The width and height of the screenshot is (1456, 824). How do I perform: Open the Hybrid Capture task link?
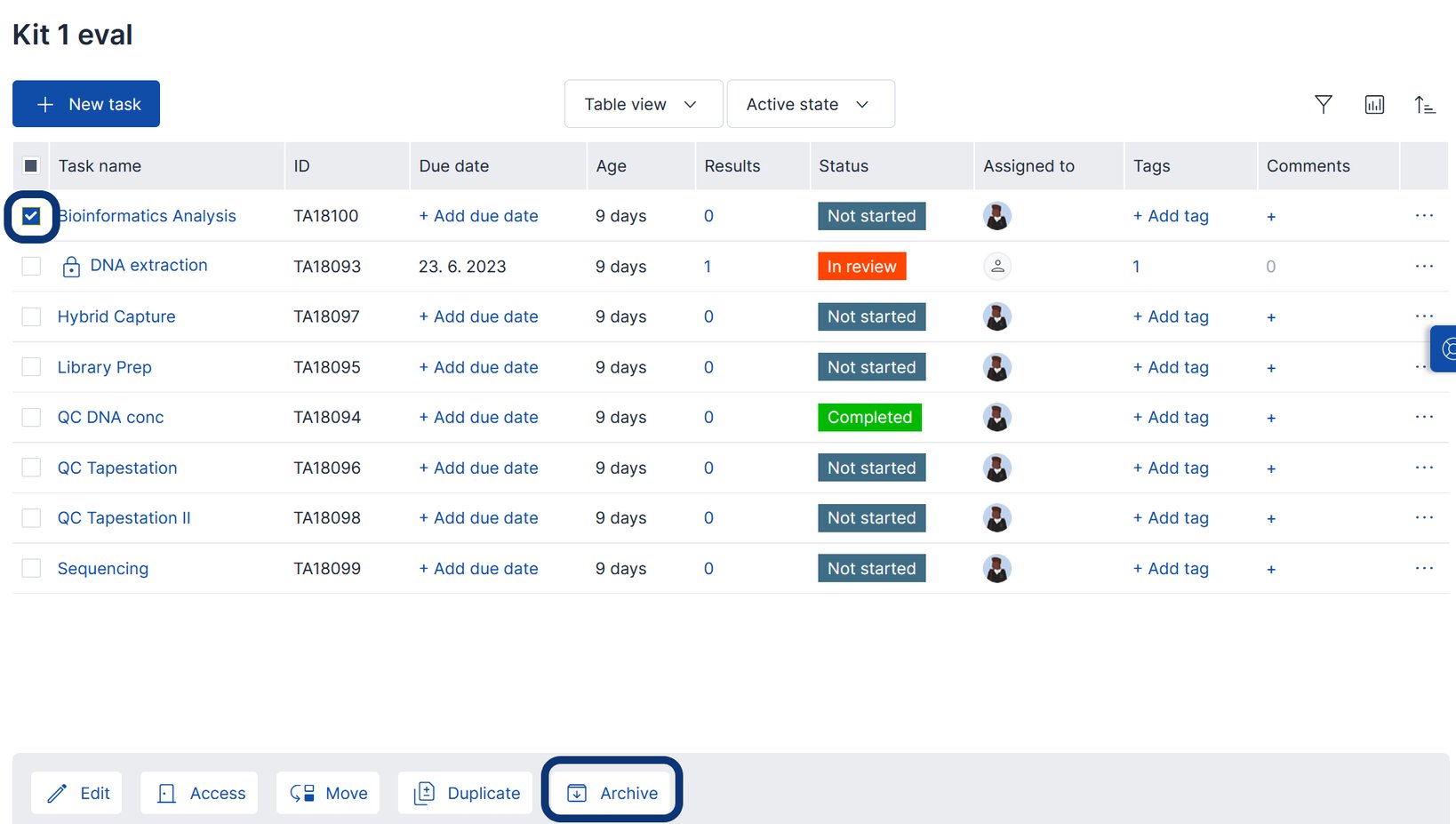coord(116,316)
